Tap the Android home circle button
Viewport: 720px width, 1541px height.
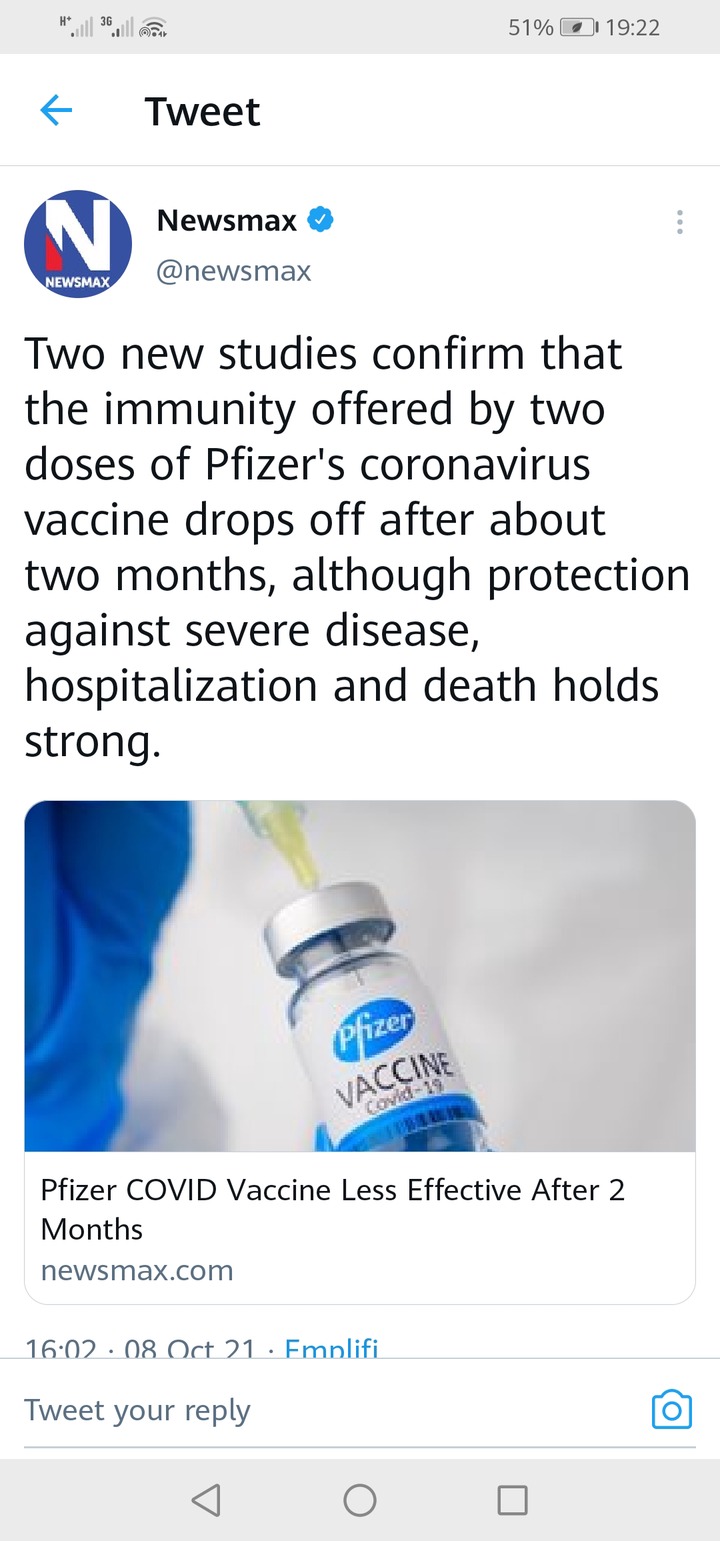pos(360,1499)
